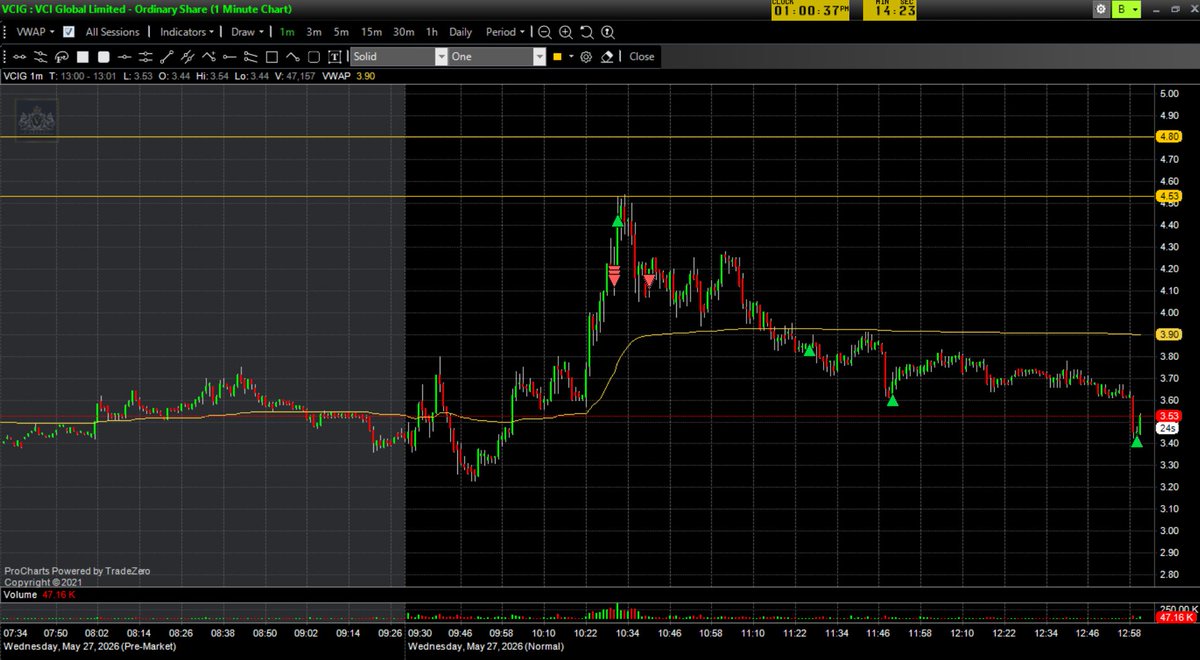Select the curve line drawing tool

(292, 57)
